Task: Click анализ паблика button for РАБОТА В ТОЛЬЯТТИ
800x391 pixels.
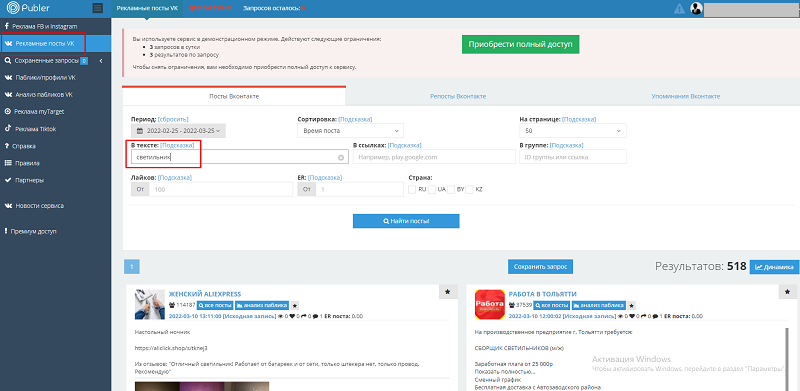Action: pyautogui.click(x=598, y=305)
